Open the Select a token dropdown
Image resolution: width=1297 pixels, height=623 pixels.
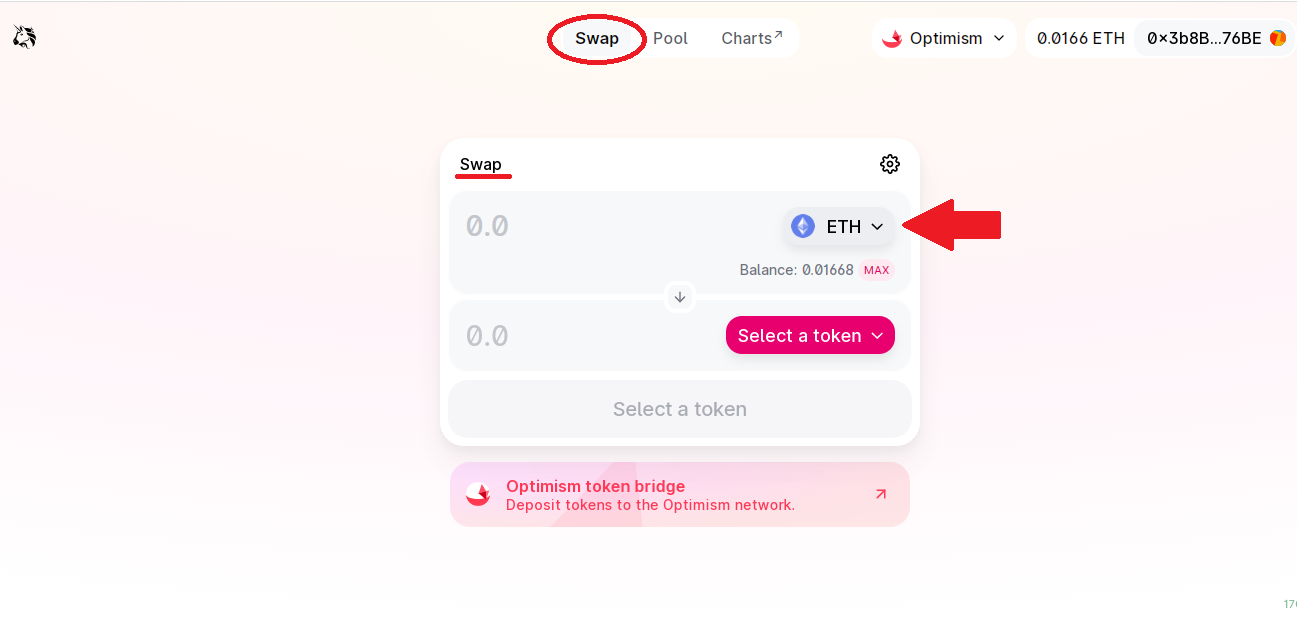pyautogui.click(x=810, y=335)
